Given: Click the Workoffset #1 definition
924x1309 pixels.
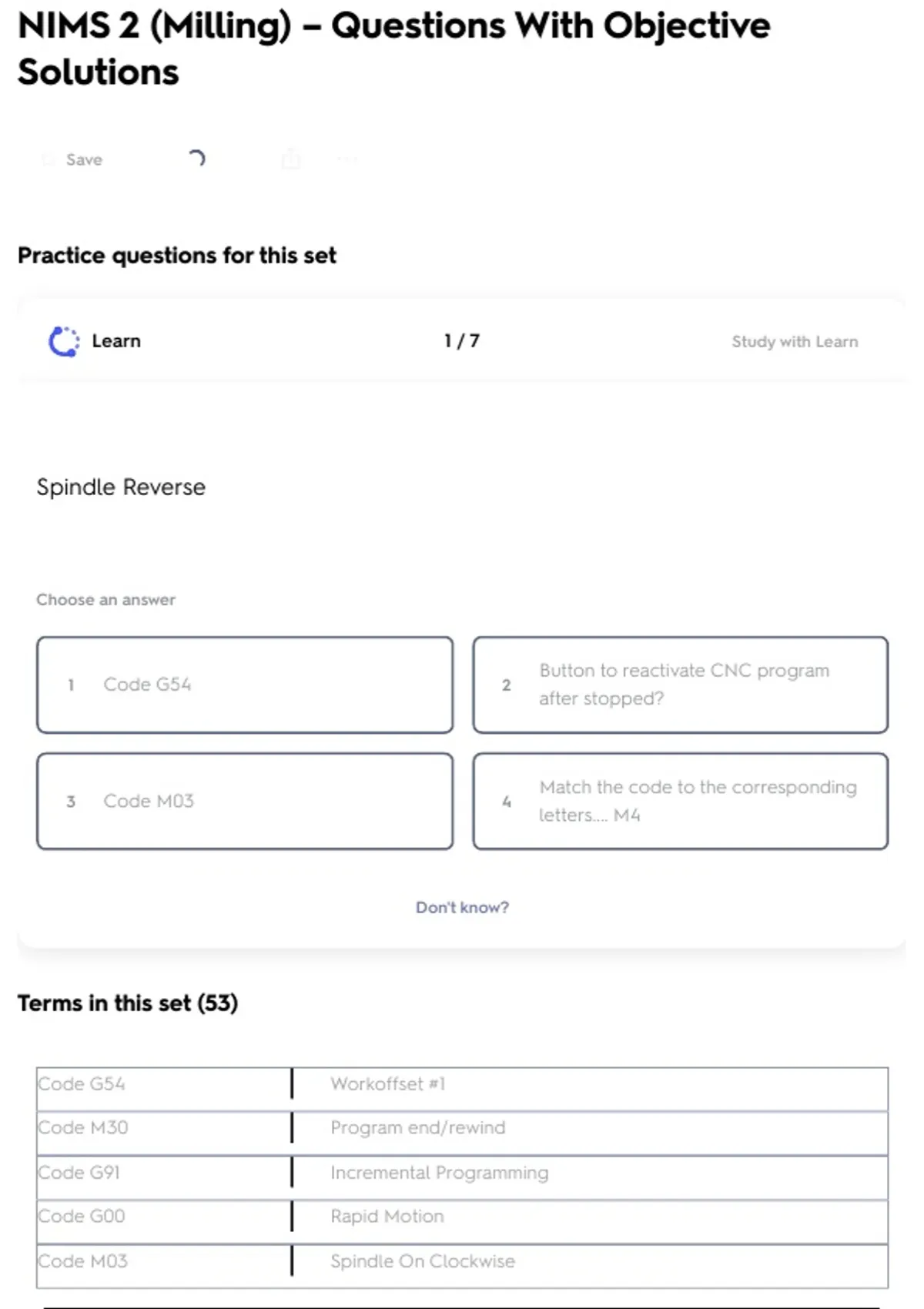Looking at the screenshot, I should coord(388,1084).
